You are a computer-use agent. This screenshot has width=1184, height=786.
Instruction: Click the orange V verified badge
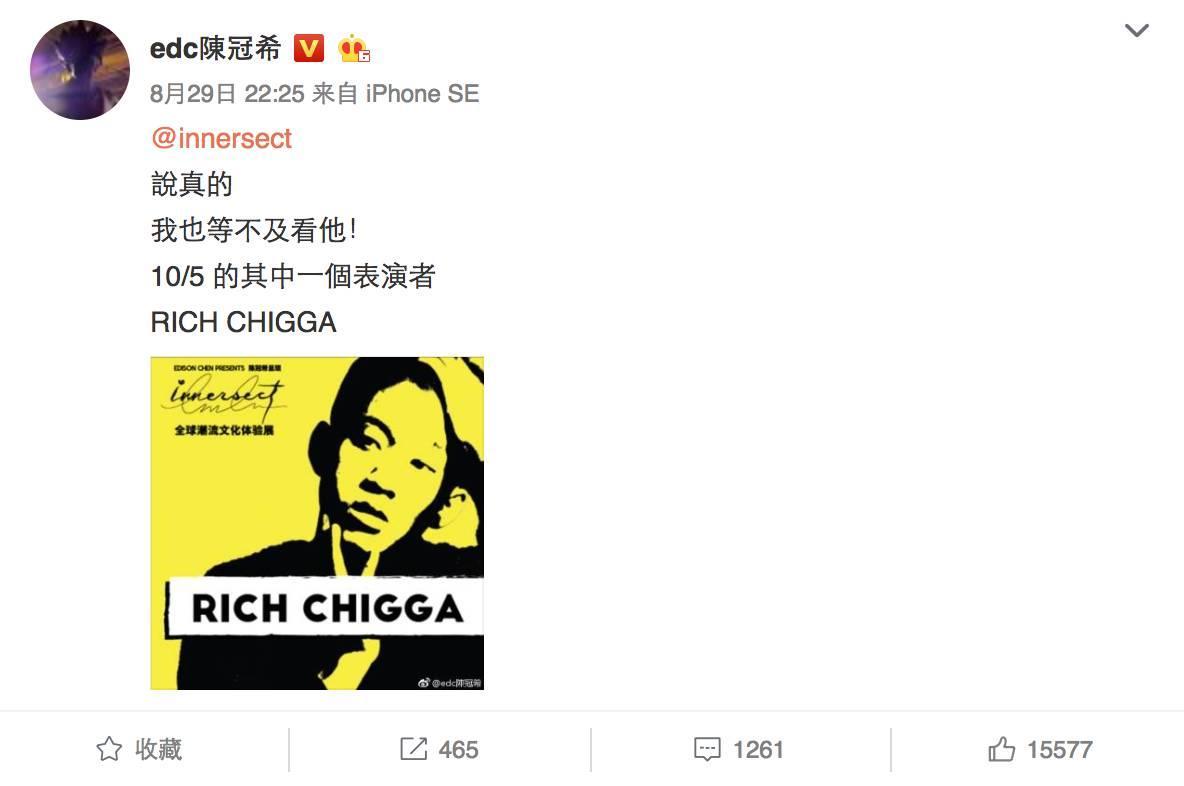point(308,48)
